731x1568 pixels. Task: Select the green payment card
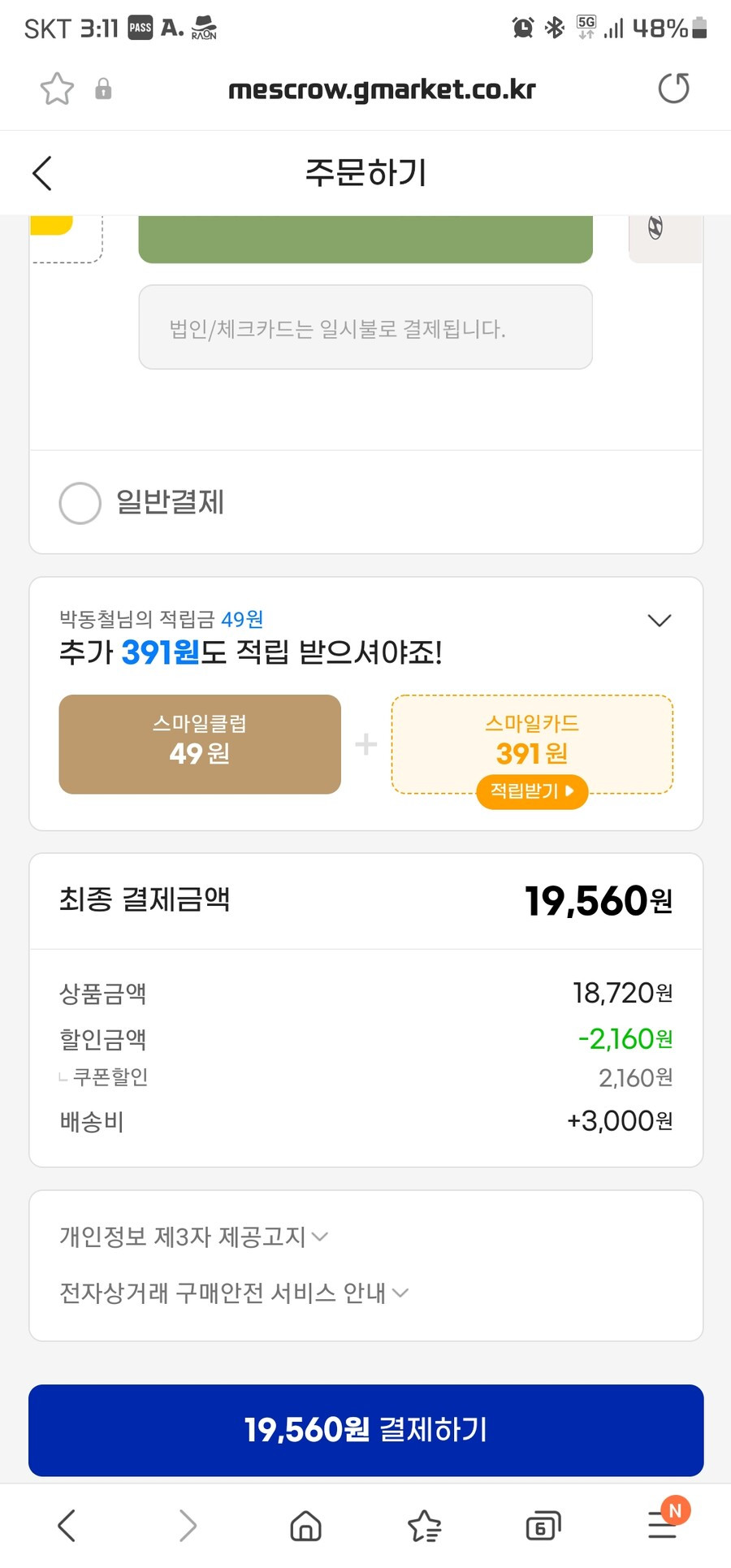pyautogui.click(x=365, y=239)
